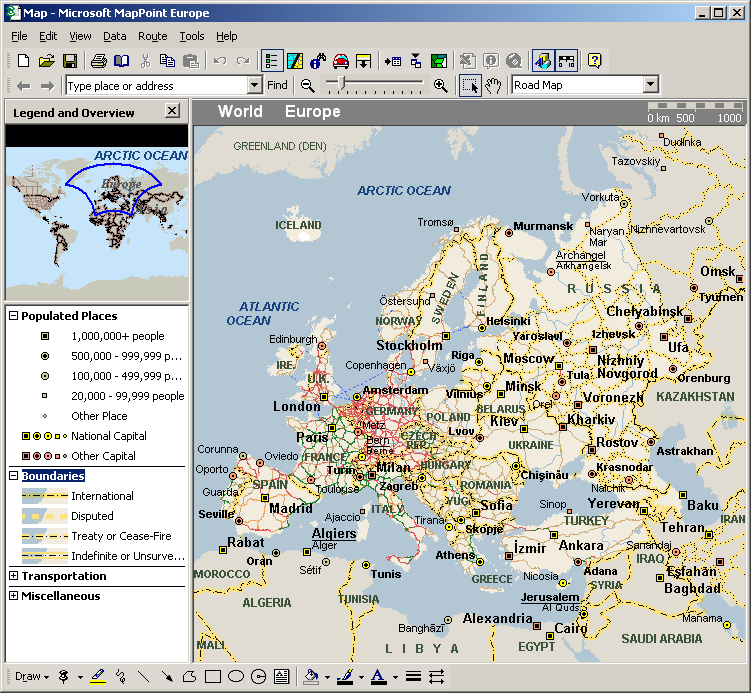
Task: Click the Zoom Out magnifier icon
Action: (x=307, y=86)
